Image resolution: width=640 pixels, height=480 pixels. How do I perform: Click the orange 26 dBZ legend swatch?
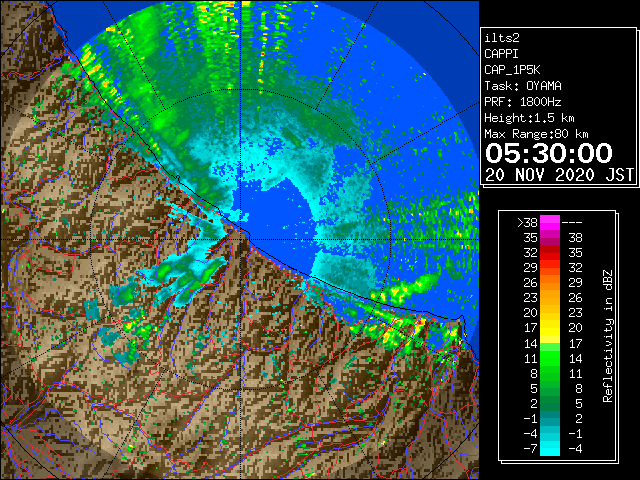[x=550, y=283]
